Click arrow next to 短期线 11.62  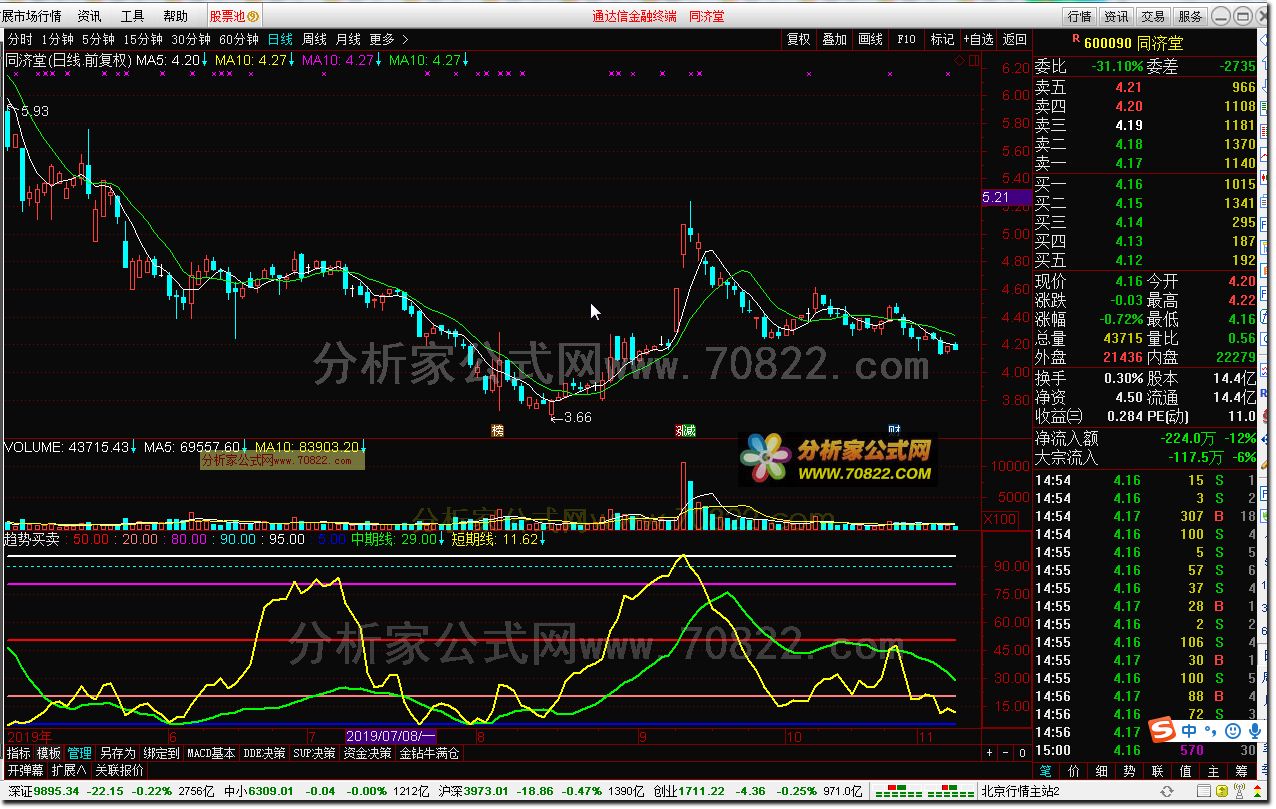click(x=543, y=539)
